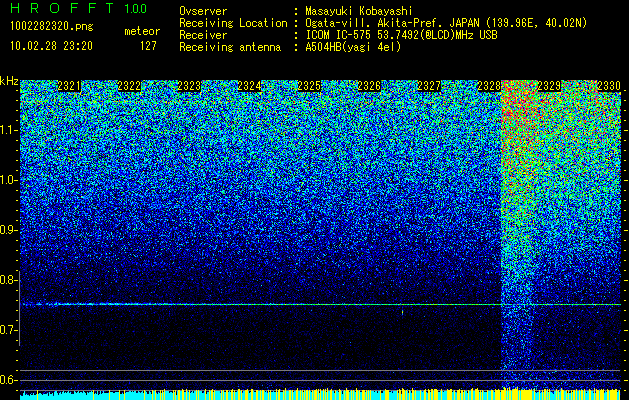
Task: Click the 0.9 frequency axis label
Action: click(8, 230)
